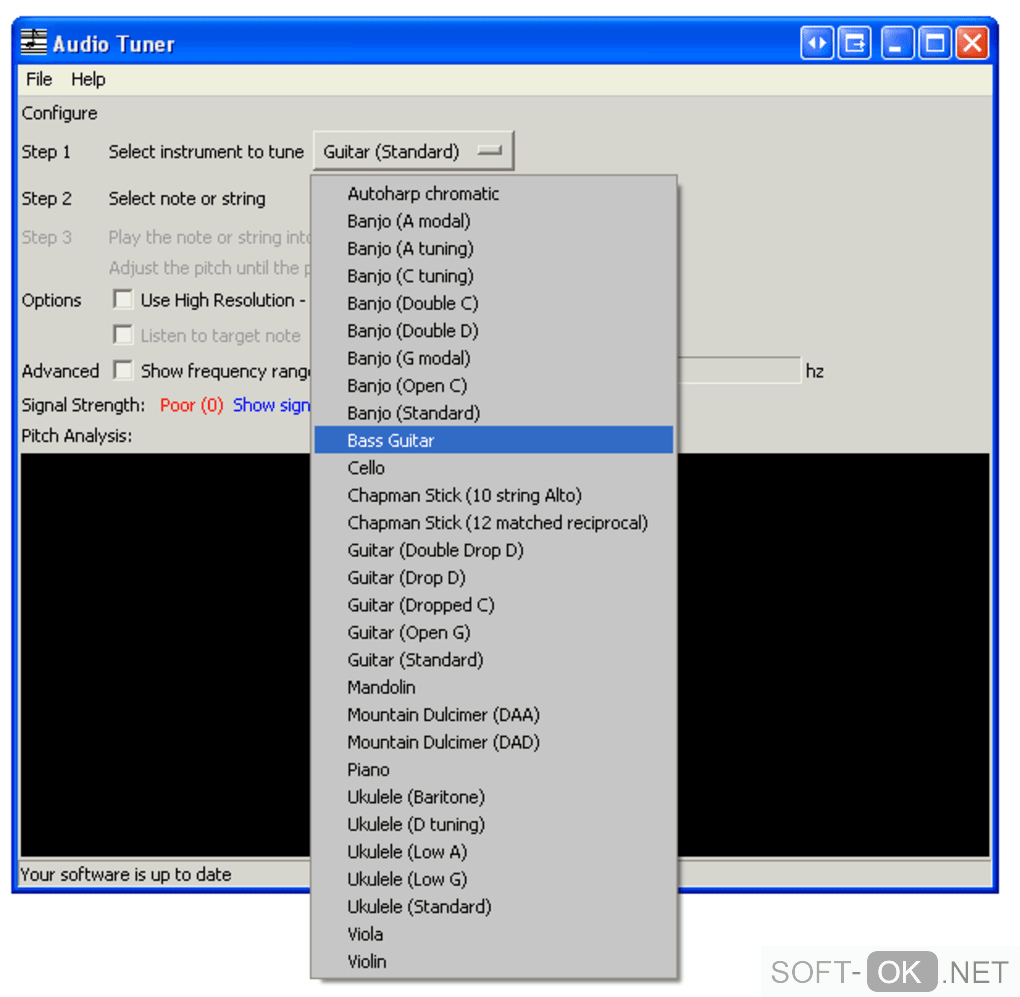1020x997 pixels.
Task: Click the left-right arrows title bar button
Action: click(817, 44)
